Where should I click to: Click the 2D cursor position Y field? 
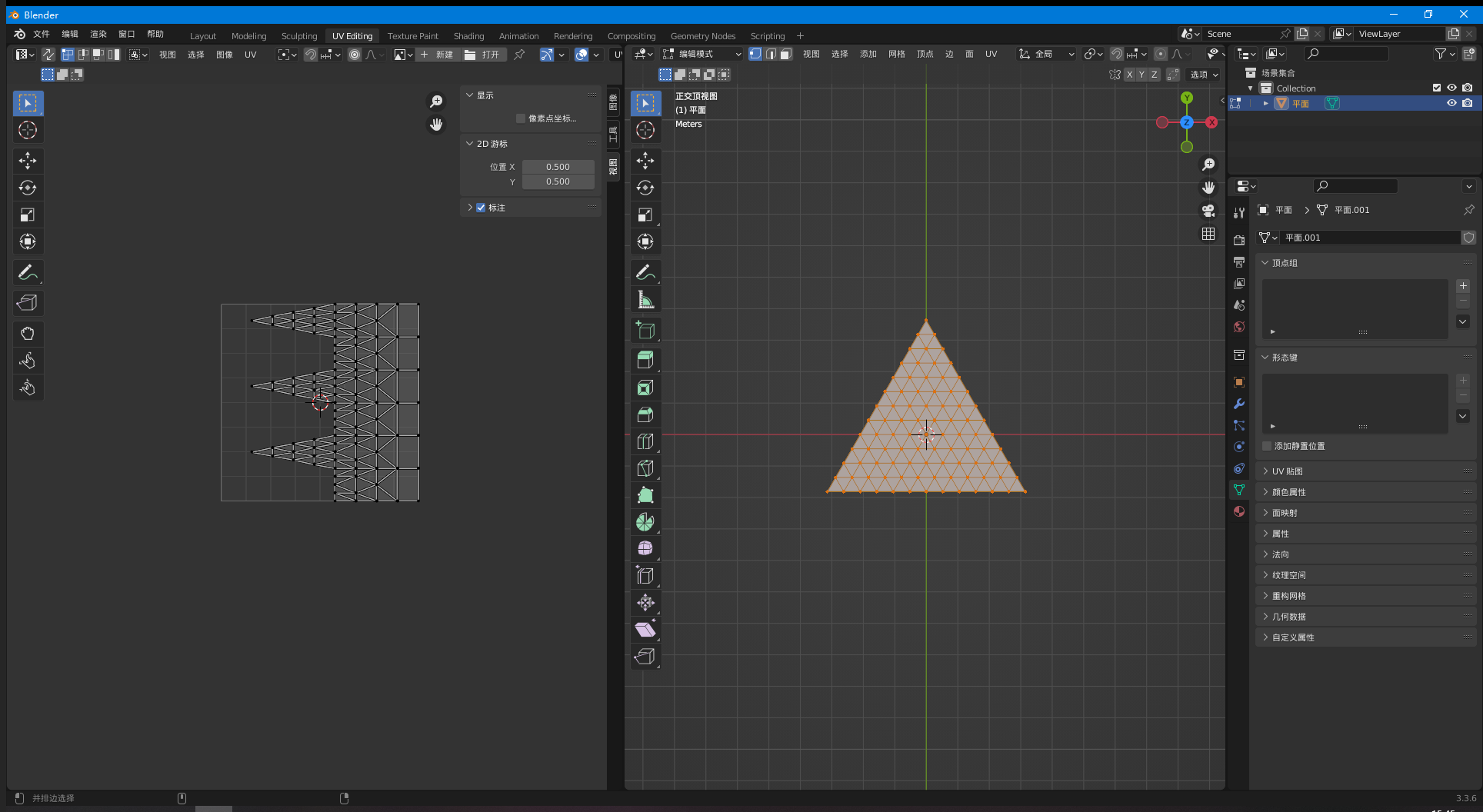(x=558, y=181)
